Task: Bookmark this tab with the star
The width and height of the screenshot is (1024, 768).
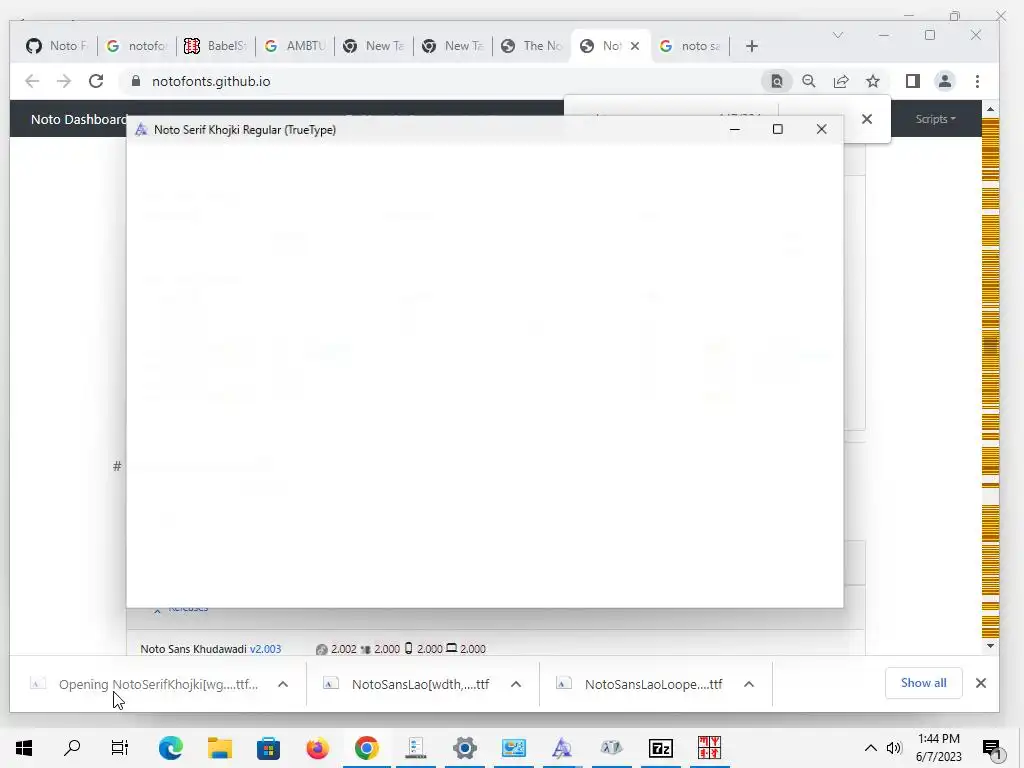Action: coord(872,81)
